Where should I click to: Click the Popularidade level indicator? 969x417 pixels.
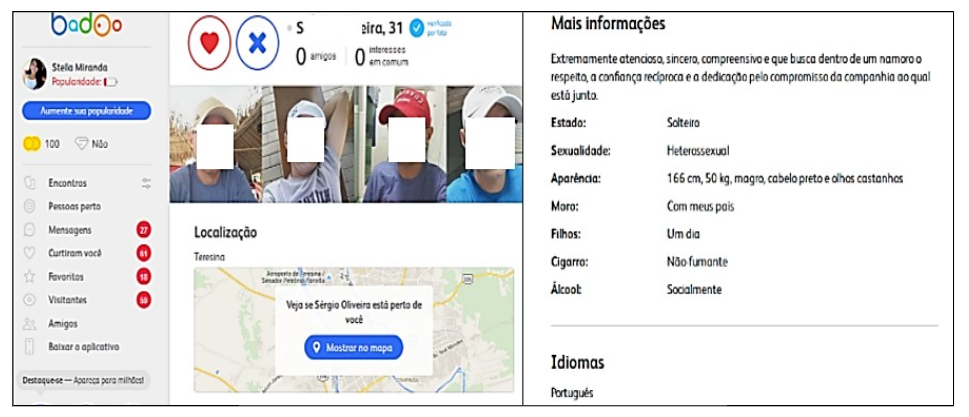pyautogui.click(x=111, y=83)
